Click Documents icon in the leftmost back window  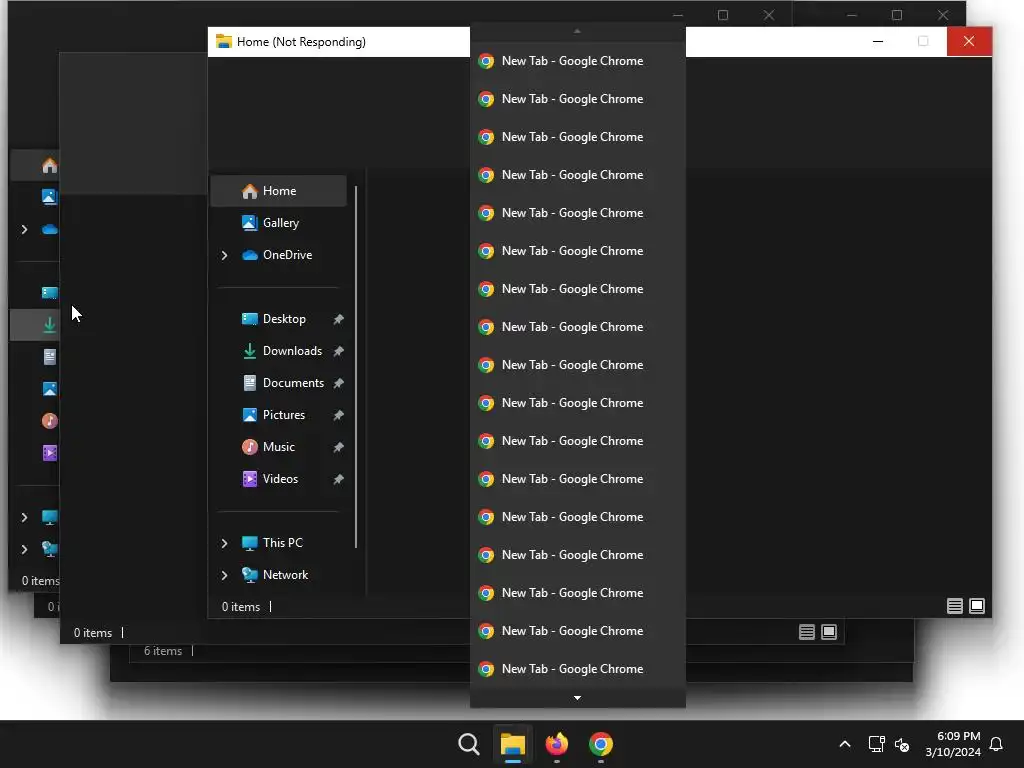[50, 357]
